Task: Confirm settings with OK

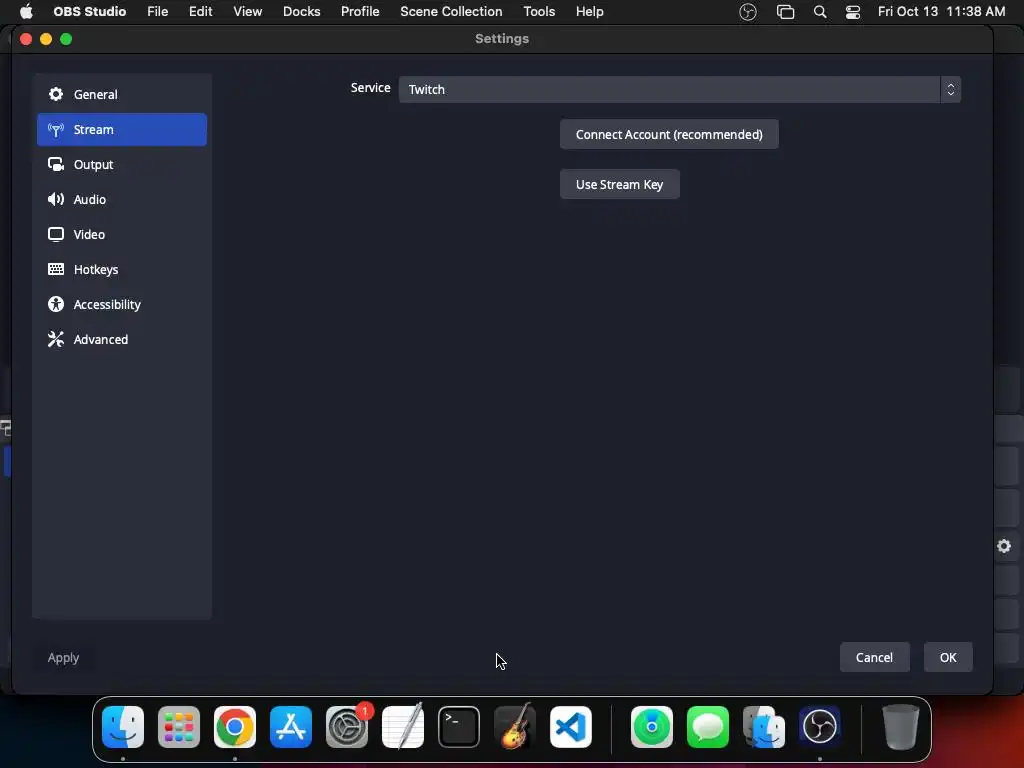Action: pos(948,658)
